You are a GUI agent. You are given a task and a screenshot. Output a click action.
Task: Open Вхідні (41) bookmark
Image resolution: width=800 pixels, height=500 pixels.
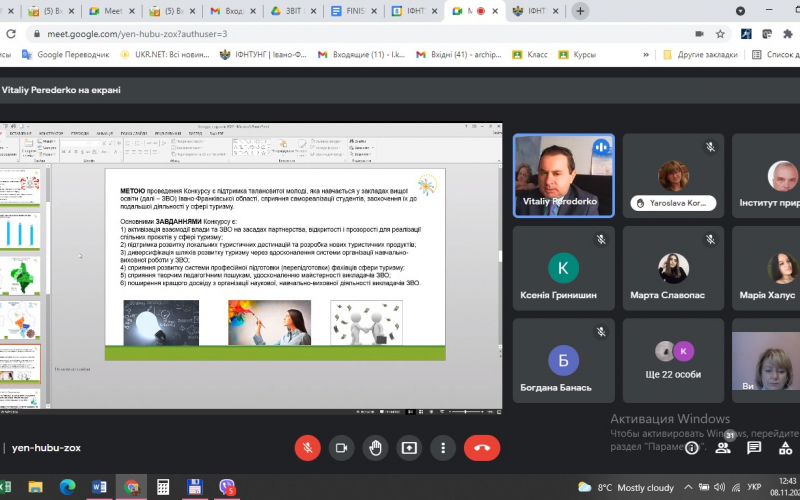coord(459,54)
